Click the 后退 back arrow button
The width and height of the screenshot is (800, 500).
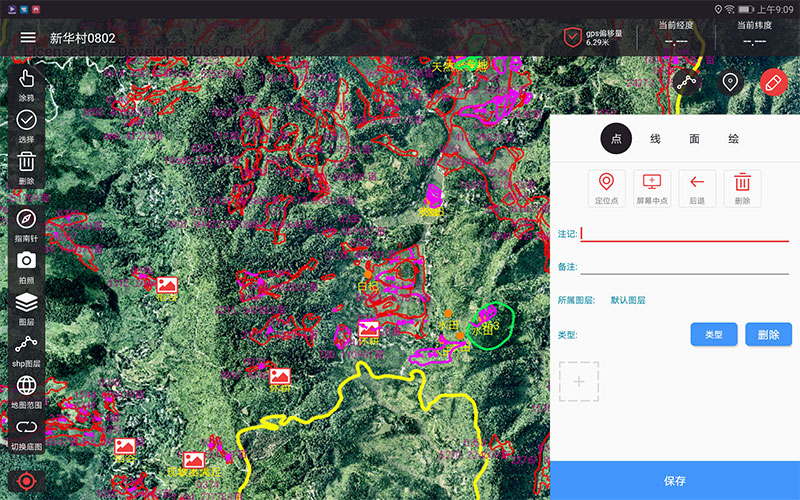coord(697,189)
